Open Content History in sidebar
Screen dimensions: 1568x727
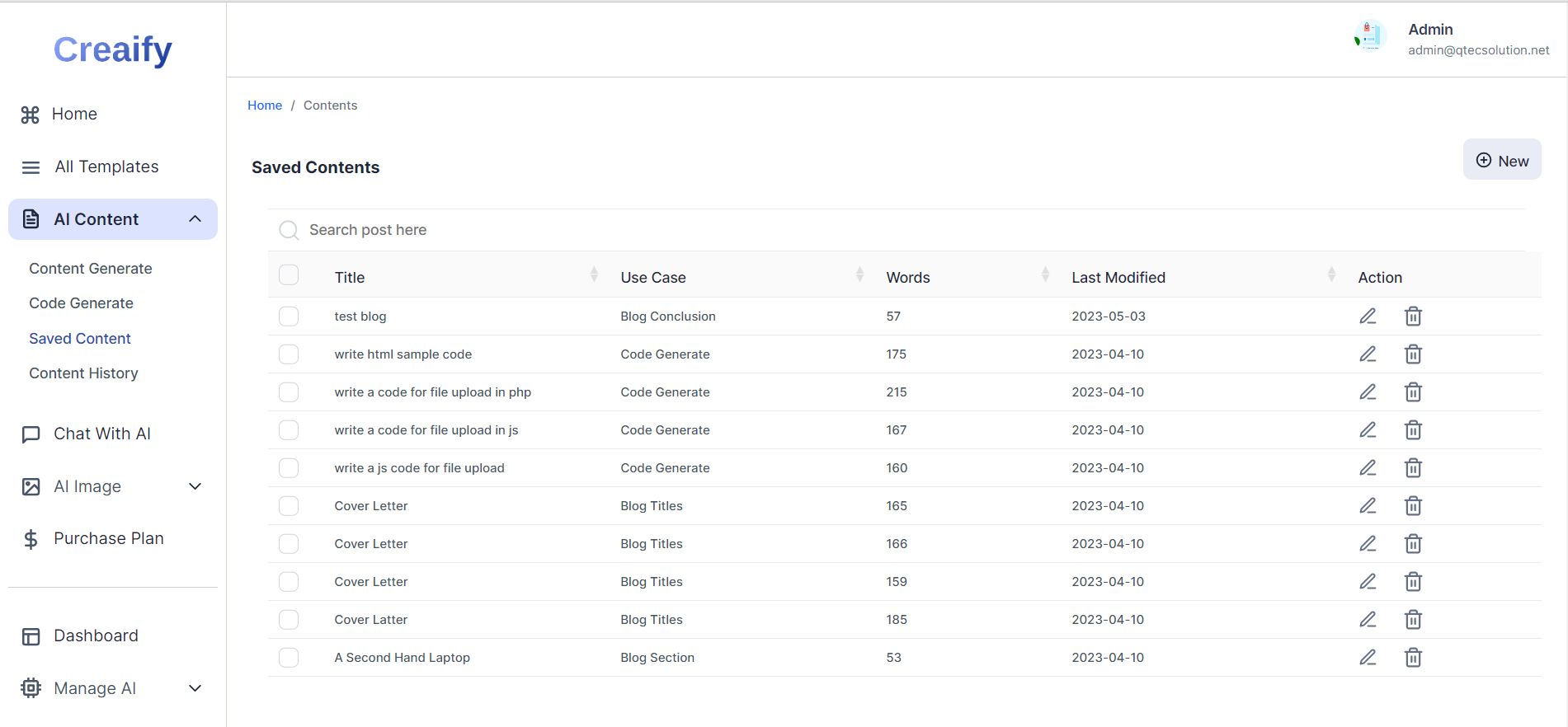click(83, 373)
